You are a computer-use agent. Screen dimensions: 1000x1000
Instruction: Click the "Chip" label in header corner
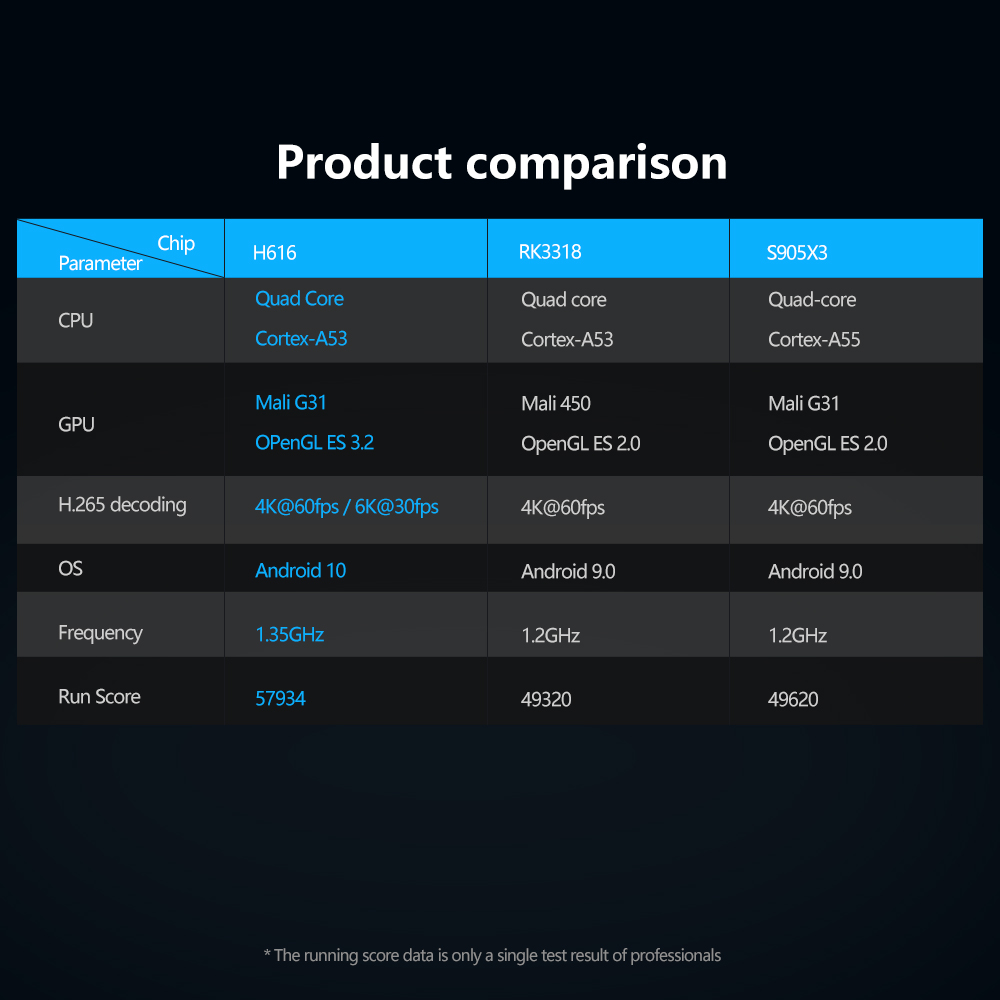(176, 243)
